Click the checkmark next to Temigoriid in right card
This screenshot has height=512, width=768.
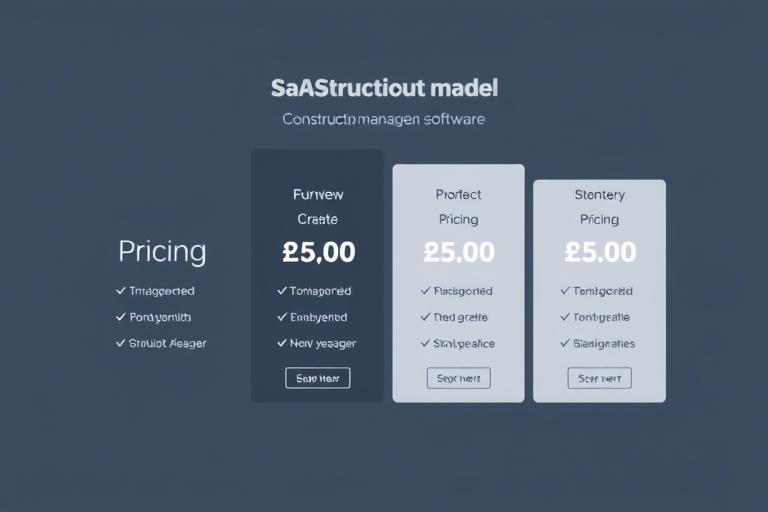pyautogui.click(x=565, y=291)
